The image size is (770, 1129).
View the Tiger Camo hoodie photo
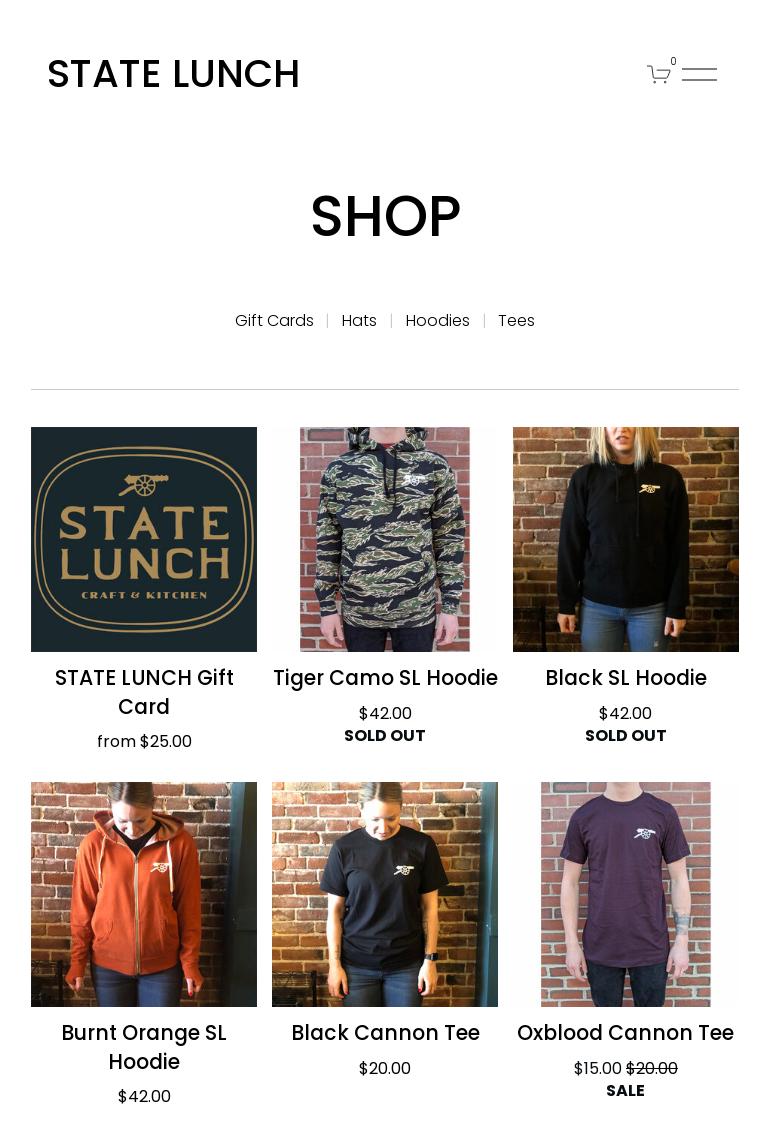tap(385, 539)
